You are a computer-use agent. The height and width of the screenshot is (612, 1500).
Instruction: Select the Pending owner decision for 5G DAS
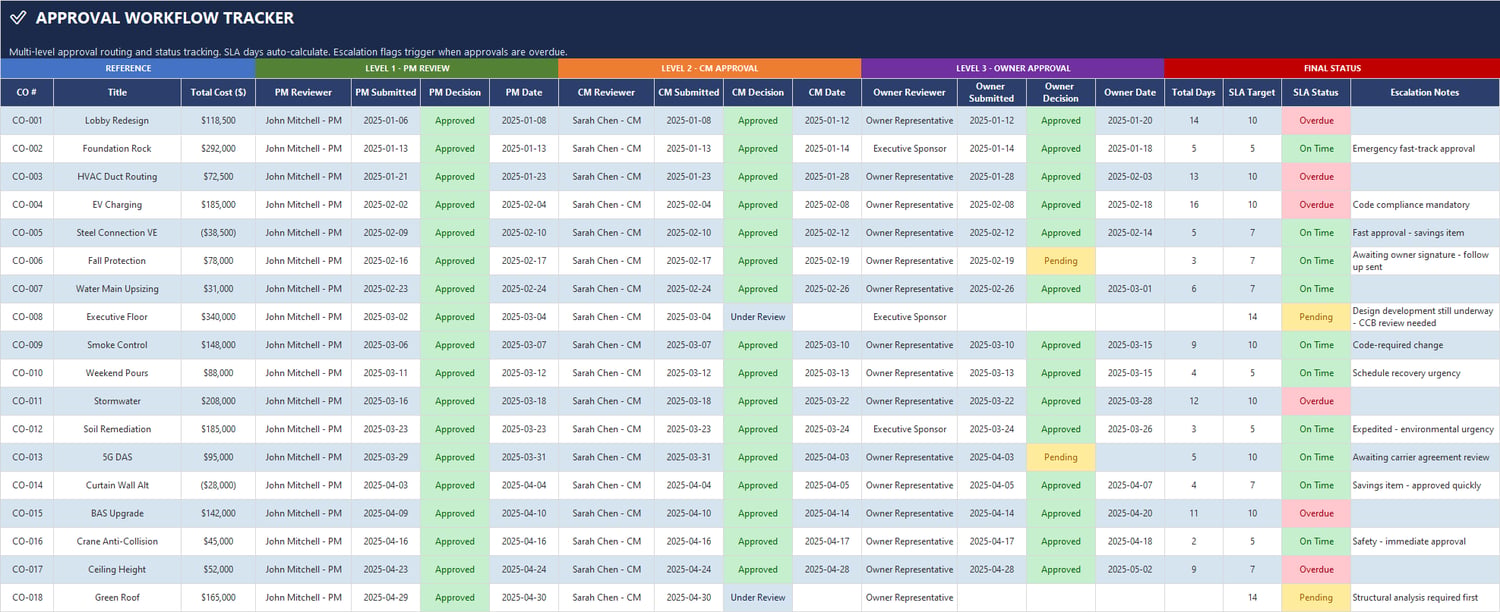coord(1061,456)
